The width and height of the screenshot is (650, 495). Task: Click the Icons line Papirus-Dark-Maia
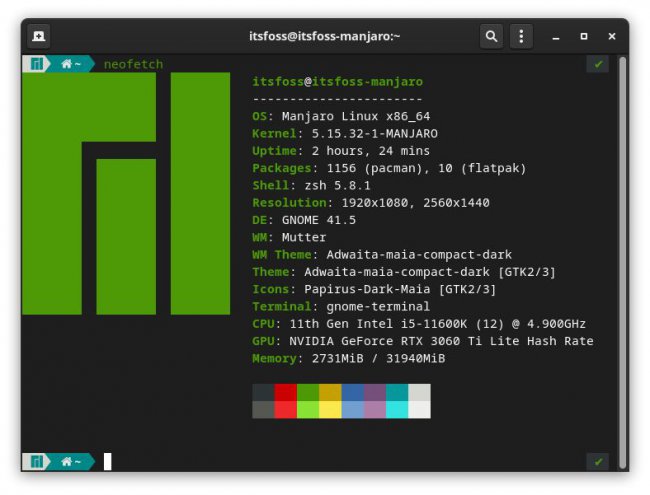(374, 289)
